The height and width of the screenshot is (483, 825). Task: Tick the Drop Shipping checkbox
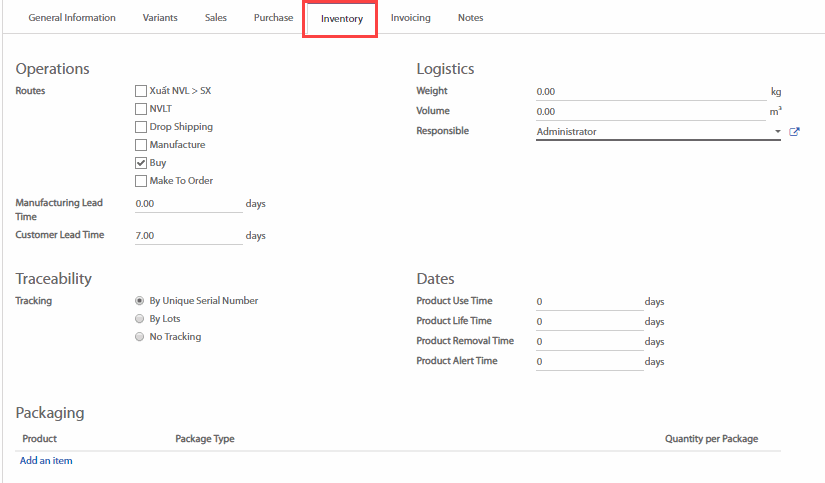point(141,127)
